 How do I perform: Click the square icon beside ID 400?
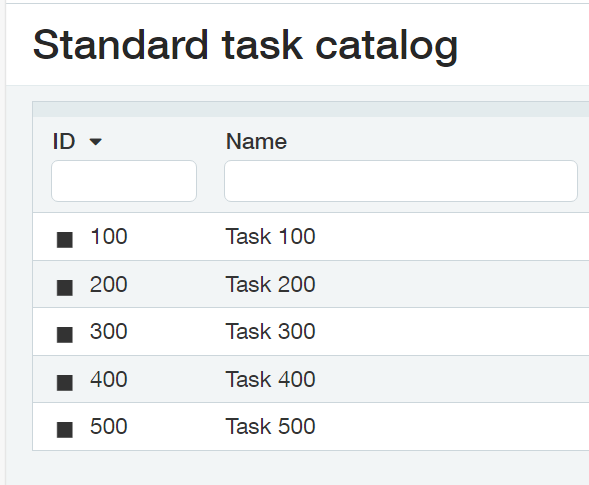click(65, 383)
